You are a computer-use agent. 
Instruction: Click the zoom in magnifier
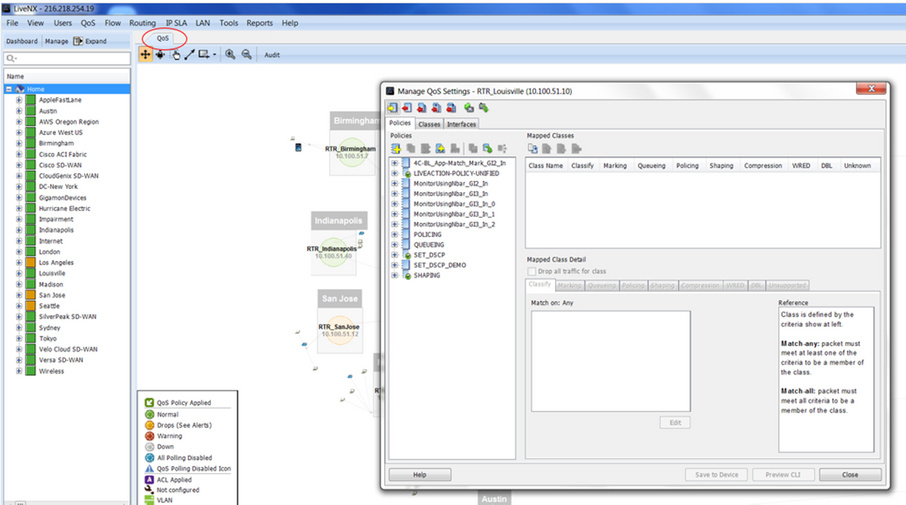(230, 54)
